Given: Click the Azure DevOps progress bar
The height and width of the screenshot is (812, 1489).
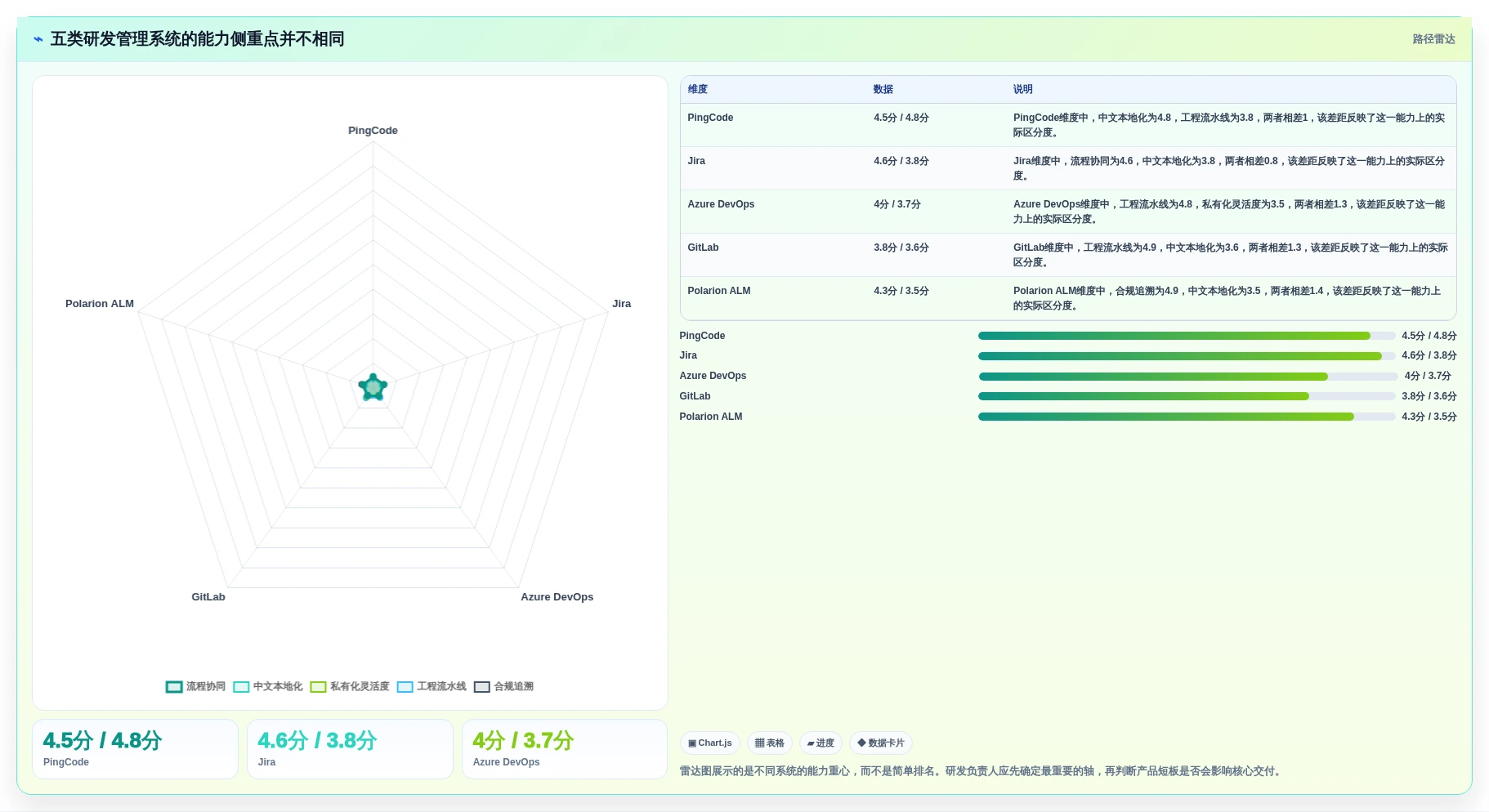Looking at the screenshot, I should (1188, 377).
